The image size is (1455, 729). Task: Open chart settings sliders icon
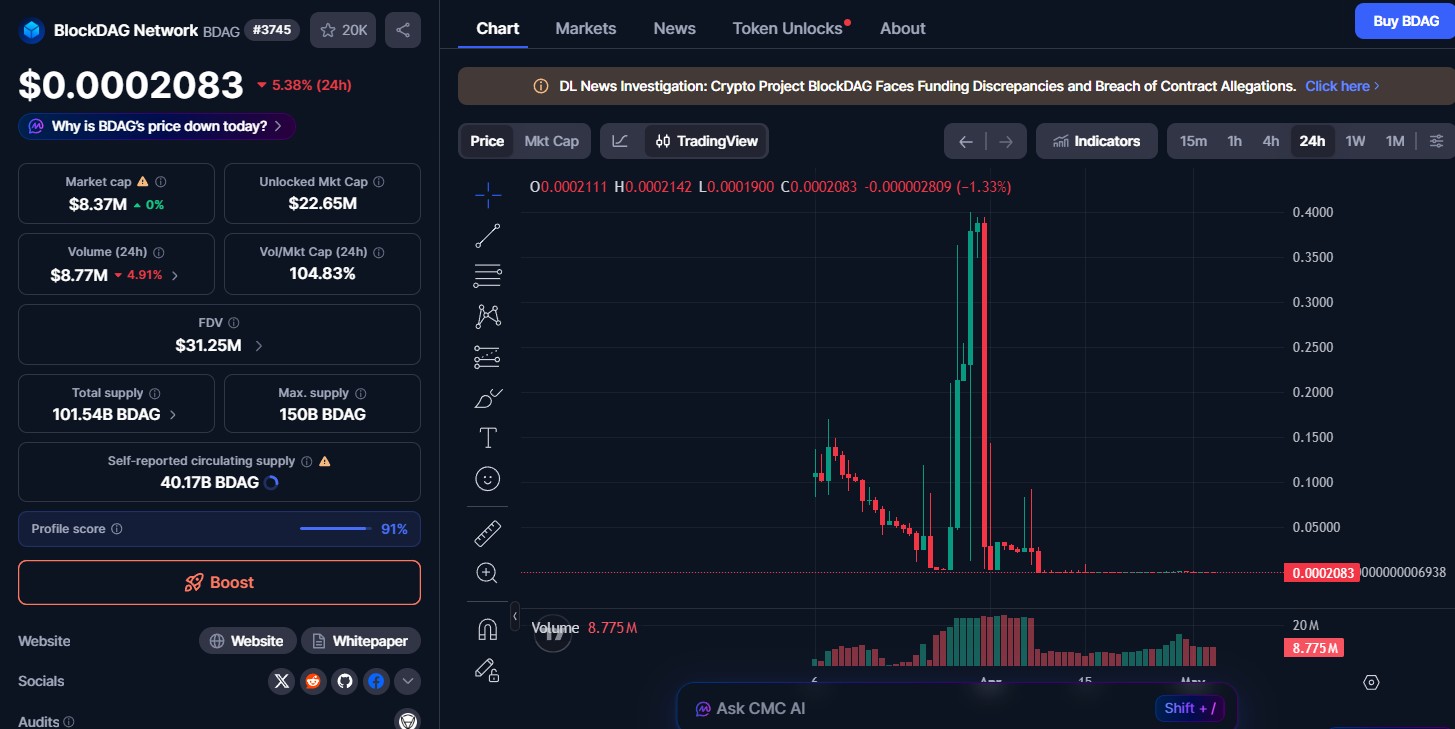(1437, 141)
